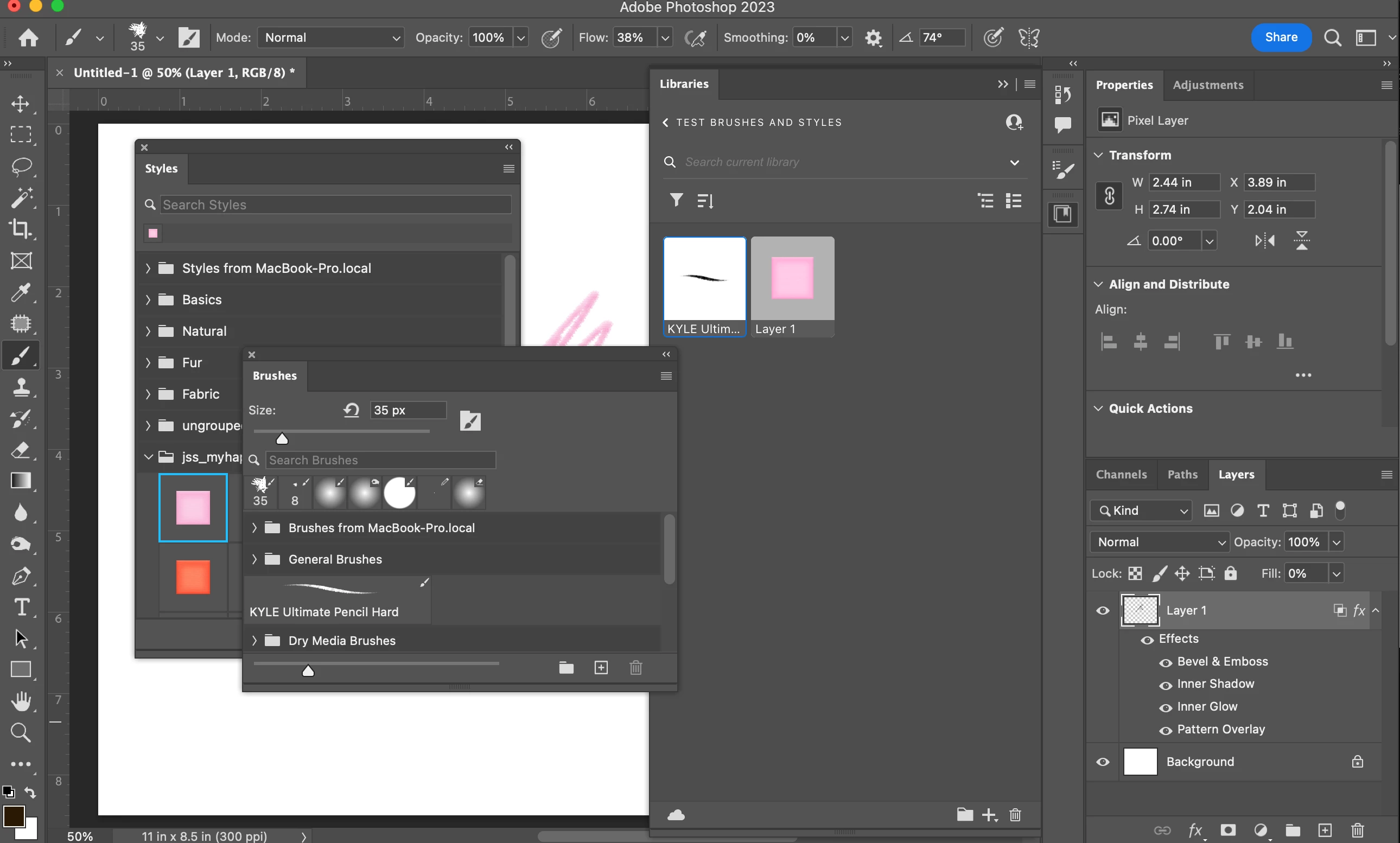
Task: Toggle Inner Glow effect visibility
Action: coord(1166,708)
